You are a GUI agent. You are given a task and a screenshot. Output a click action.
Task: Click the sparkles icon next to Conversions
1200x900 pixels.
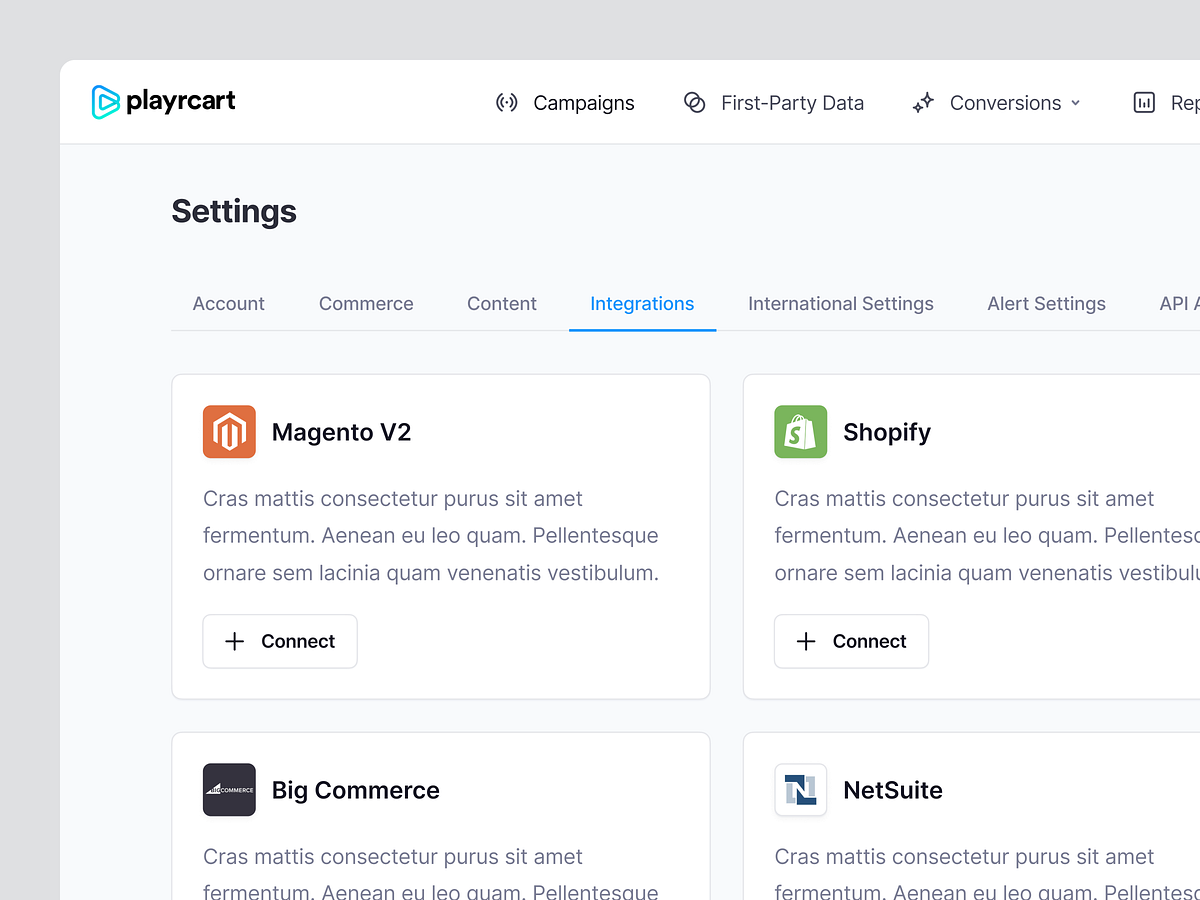click(x=922, y=102)
